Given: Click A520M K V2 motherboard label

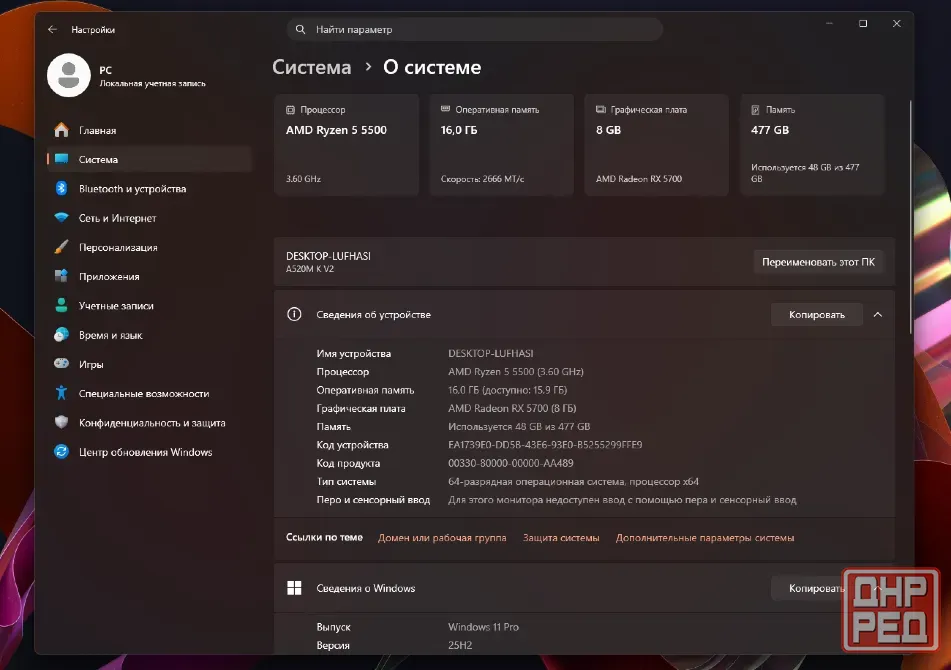Looking at the screenshot, I should click(309, 269).
